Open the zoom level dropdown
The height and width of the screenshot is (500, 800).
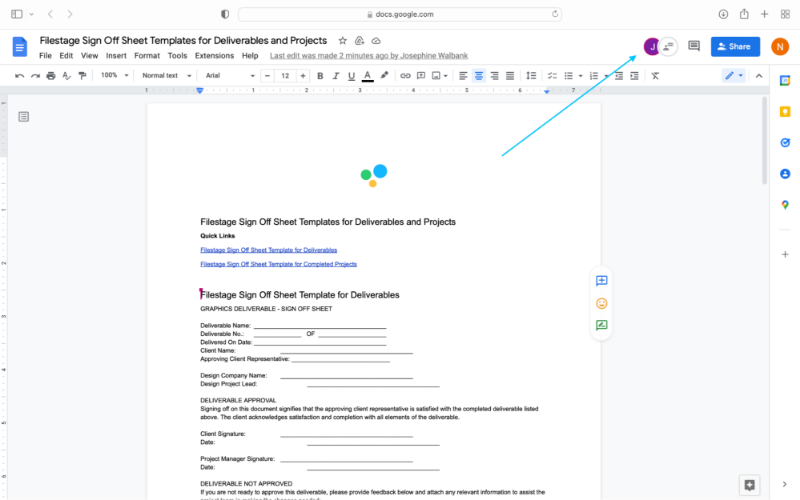pyautogui.click(x=114, y=76)
